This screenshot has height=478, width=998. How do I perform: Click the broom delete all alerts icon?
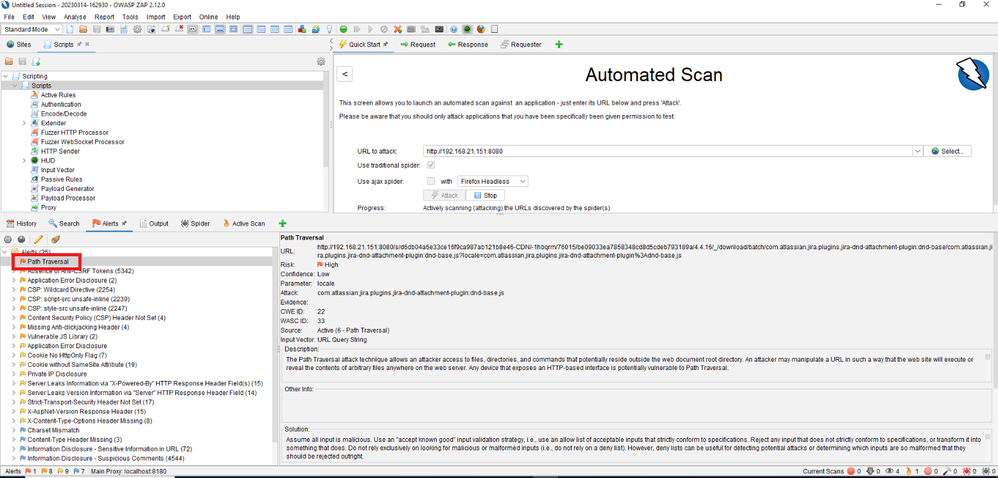click(55, 240)
